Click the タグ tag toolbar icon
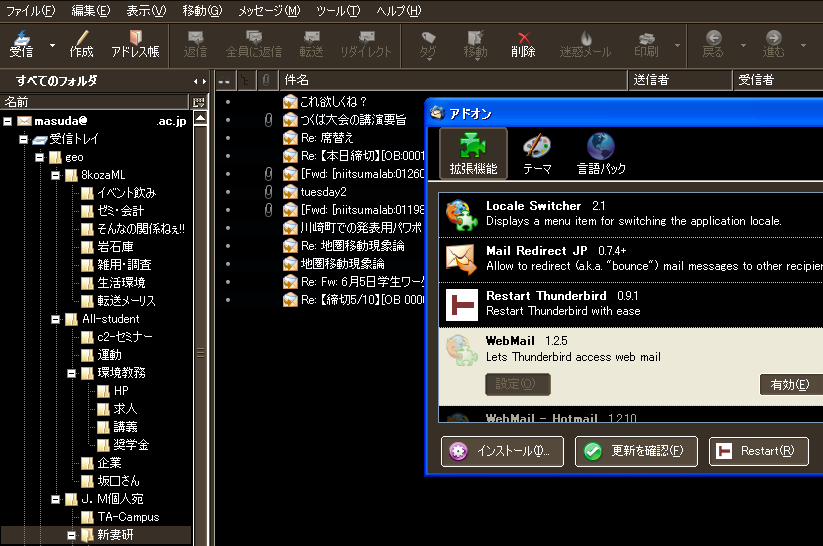This screenshot has width=823, height=546. tap(428, 44)
